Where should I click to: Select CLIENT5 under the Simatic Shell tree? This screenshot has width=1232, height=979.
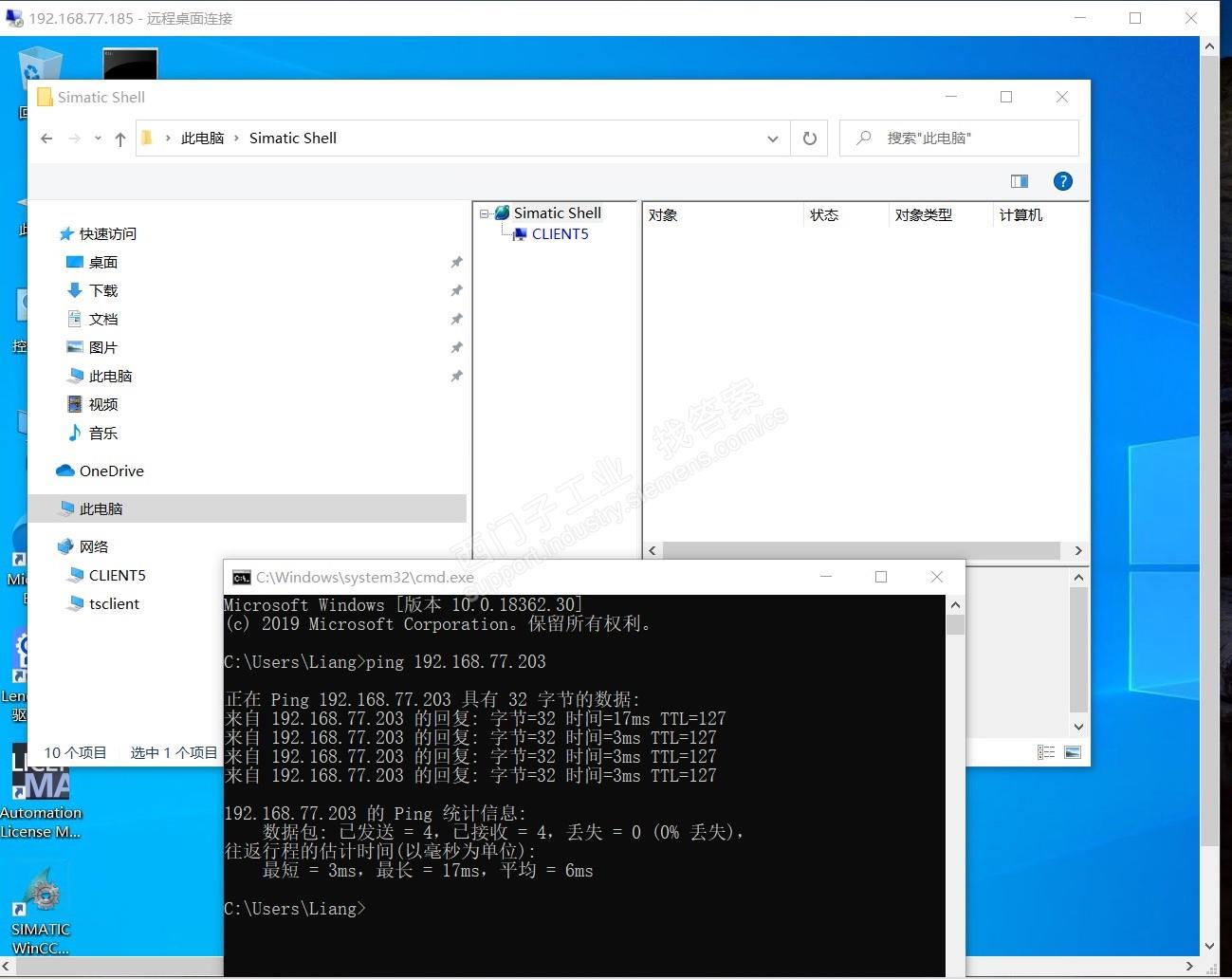pyautogui.click(x=561, y=234)
